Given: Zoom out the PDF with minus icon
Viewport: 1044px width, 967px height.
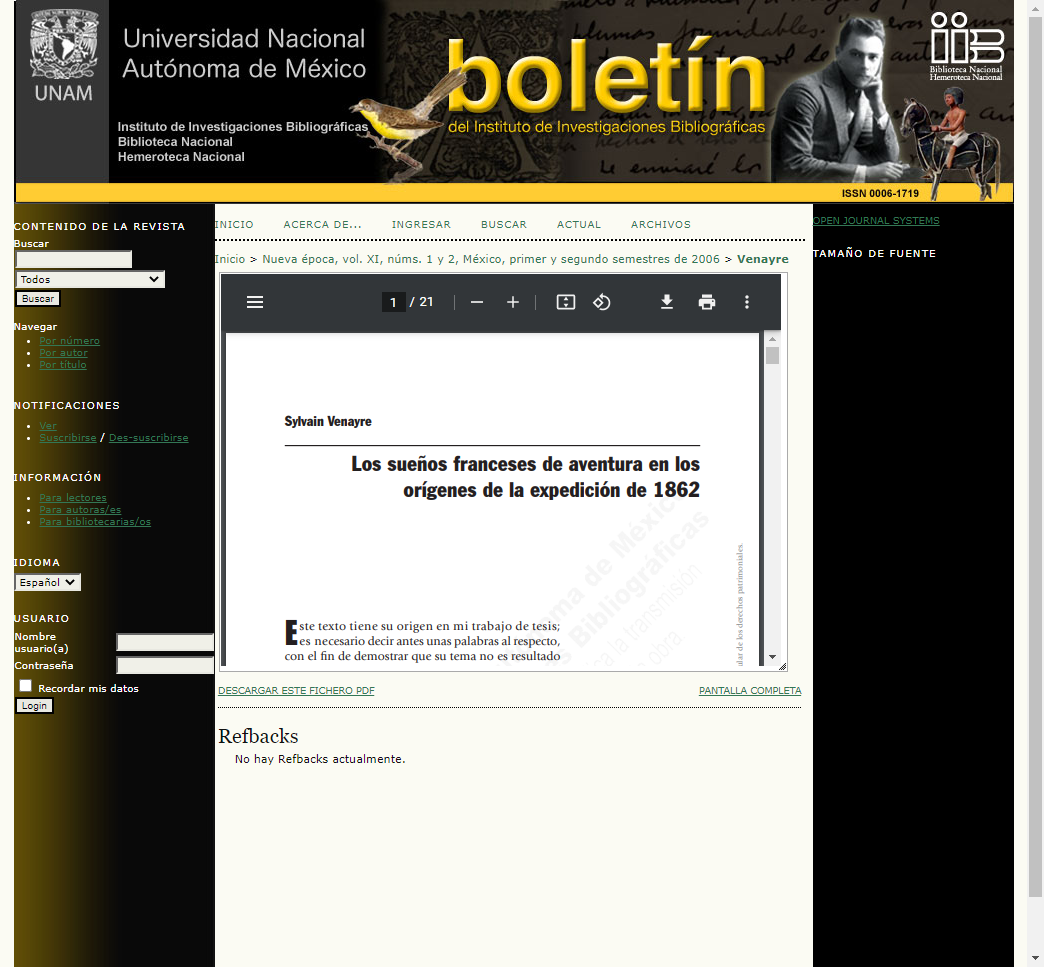Looking at the screenshot, I should [x=477, y=302].
